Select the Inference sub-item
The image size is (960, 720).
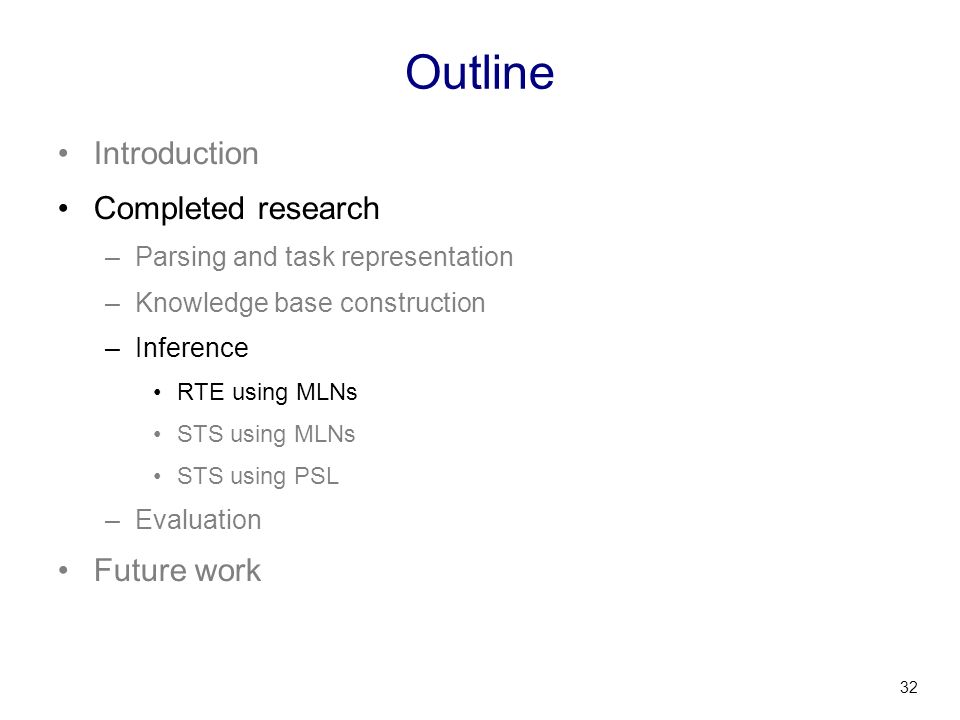point(192,348)
